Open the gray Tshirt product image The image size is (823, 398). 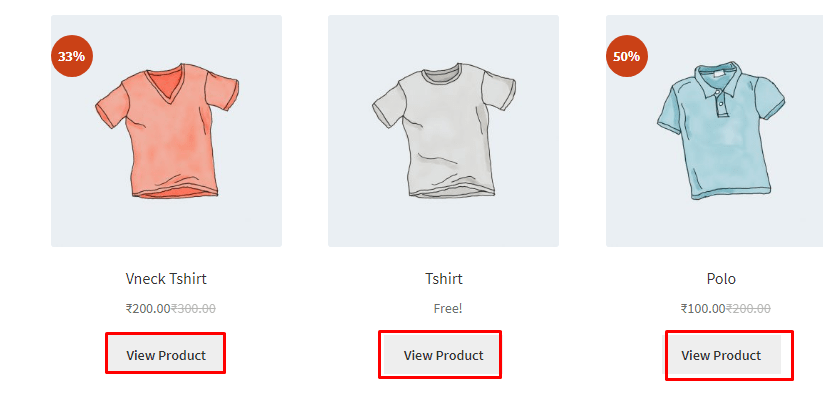[444, 131]
